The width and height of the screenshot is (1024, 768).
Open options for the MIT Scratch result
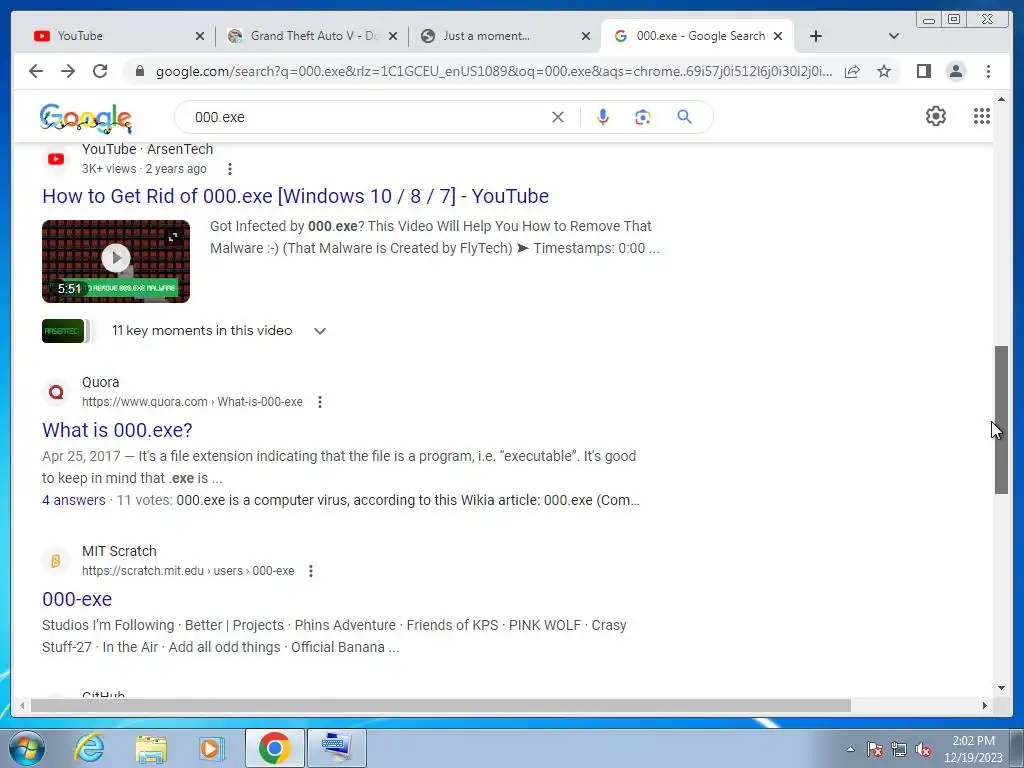tap(311, 571)
